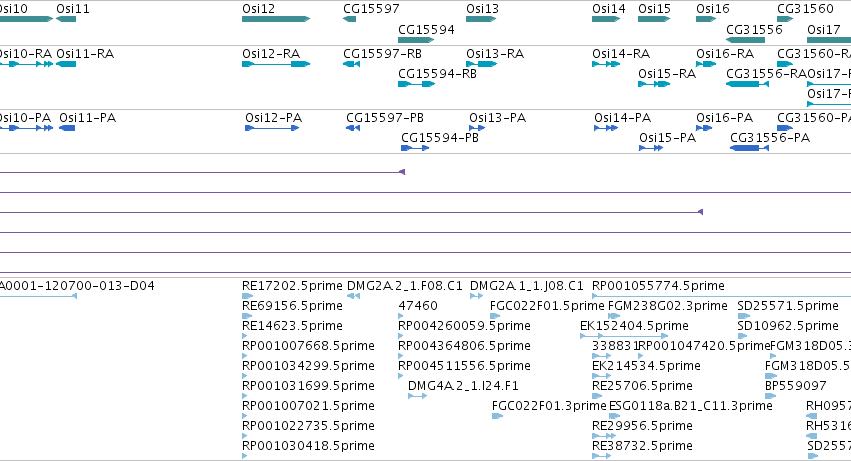Click the RE14623.5prime EST entry

coord(292,326)
